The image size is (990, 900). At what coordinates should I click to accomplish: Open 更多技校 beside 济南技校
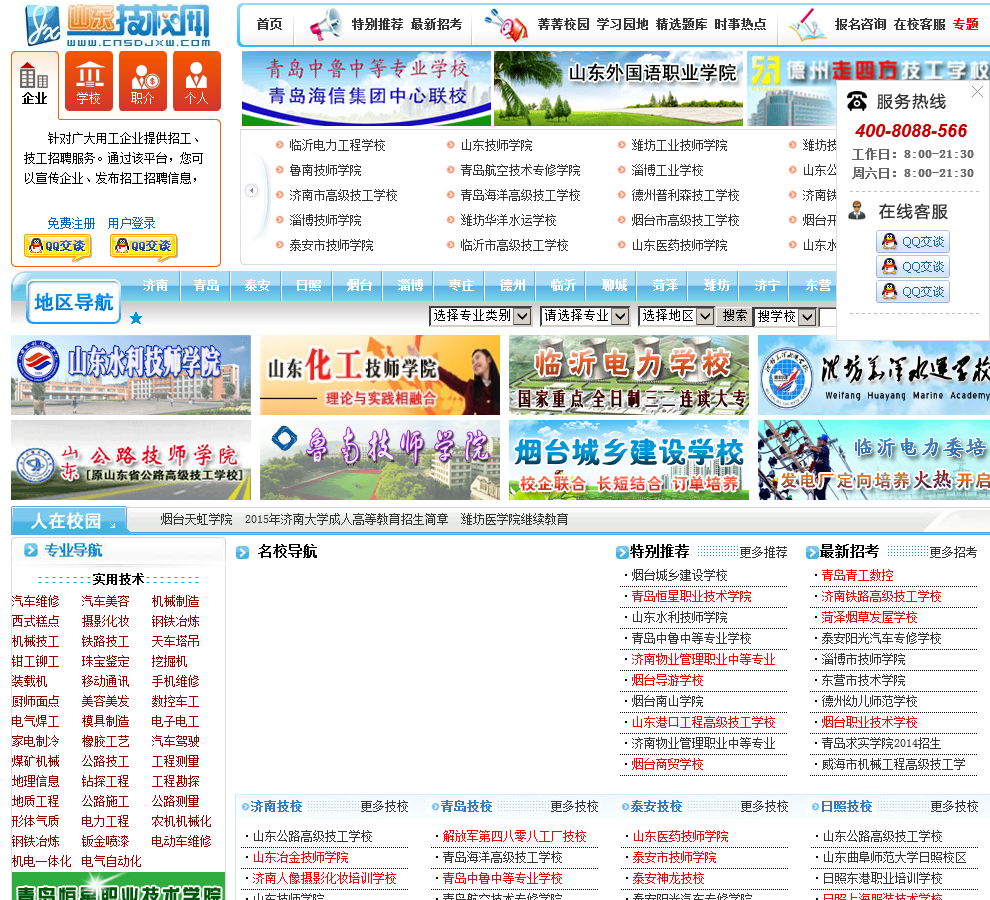coord(385,807)
